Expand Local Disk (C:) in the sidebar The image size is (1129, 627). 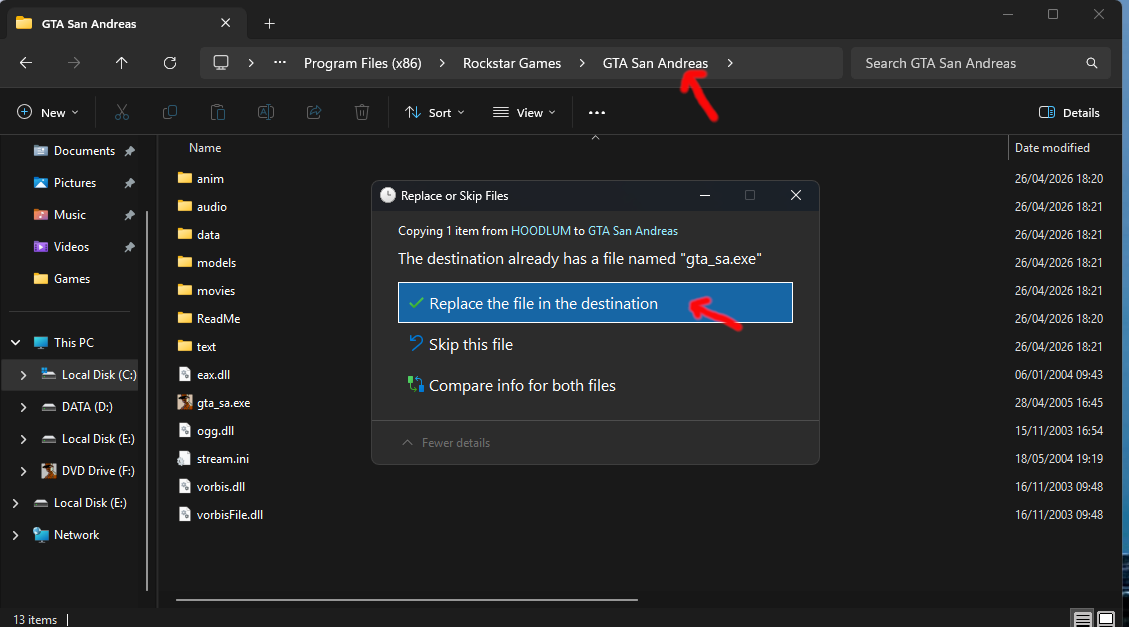pos(23,375)
